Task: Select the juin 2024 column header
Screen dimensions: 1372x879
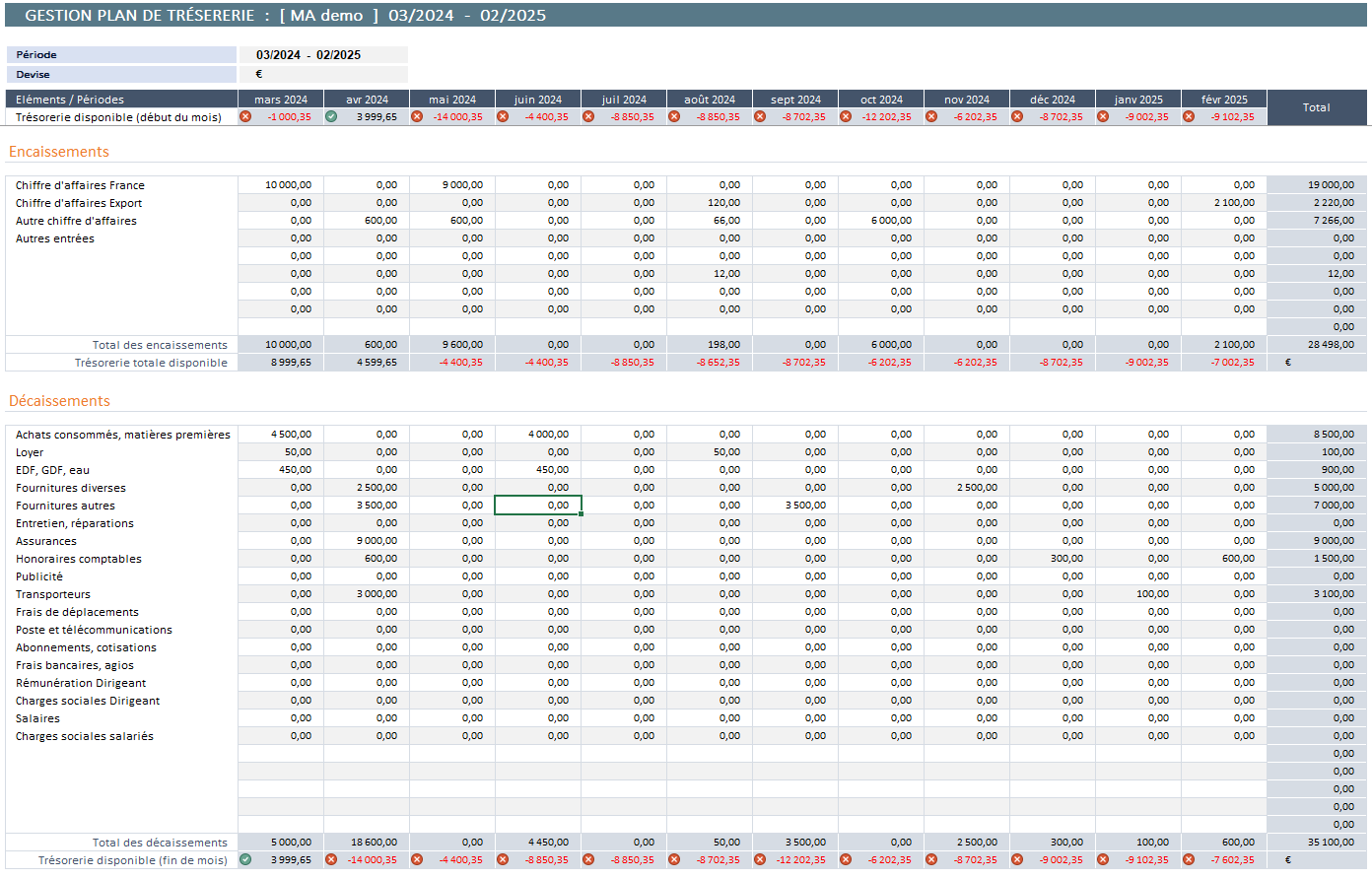Action: tap(537, 100)
